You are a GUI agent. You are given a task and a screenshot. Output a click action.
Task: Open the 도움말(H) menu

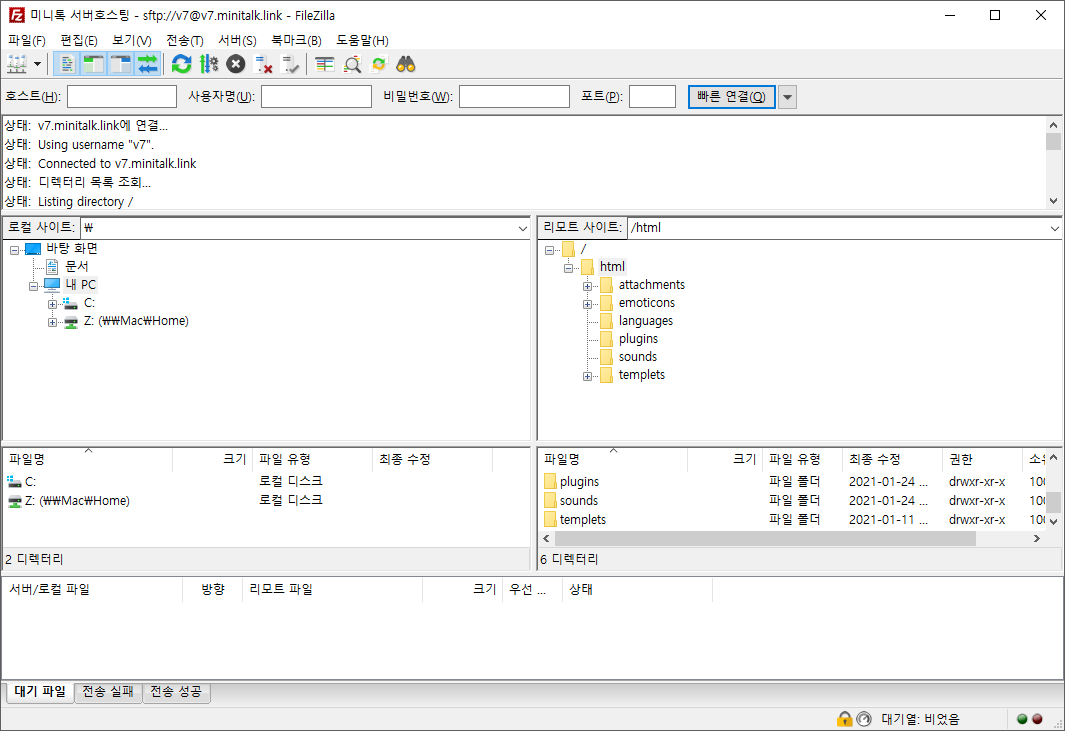[x=362, y=41]
